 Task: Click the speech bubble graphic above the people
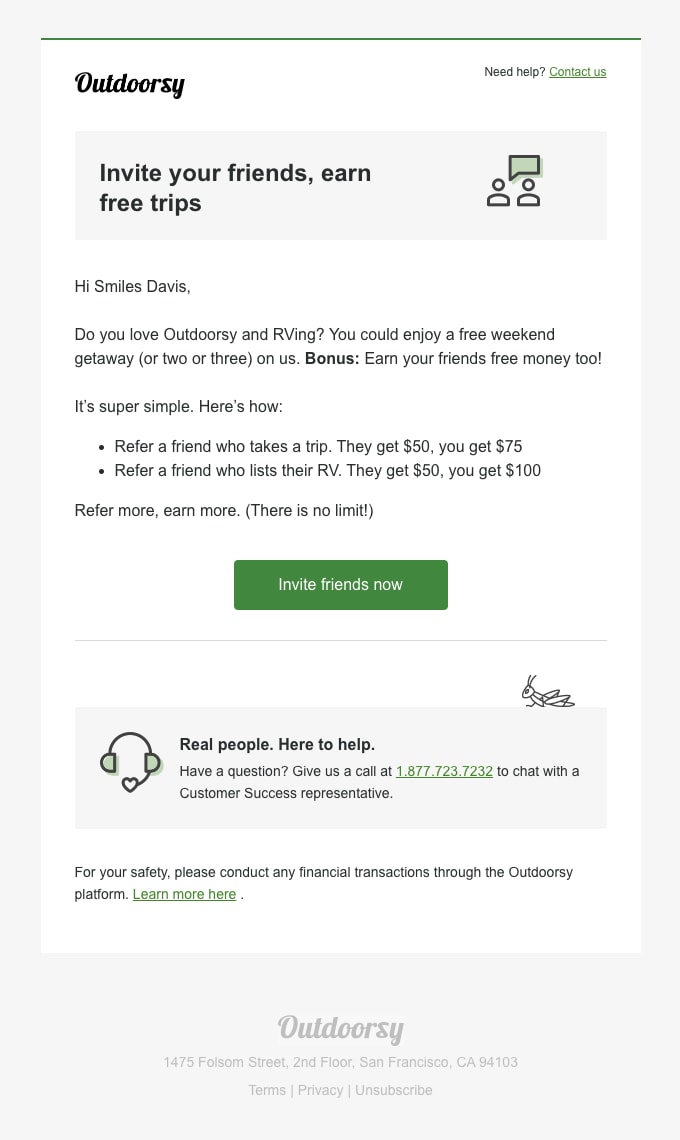(x=527, y=165)
